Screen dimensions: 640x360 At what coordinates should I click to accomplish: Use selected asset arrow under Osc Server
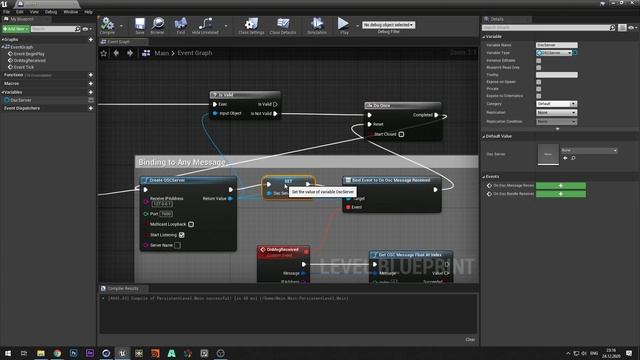(565, 158)
